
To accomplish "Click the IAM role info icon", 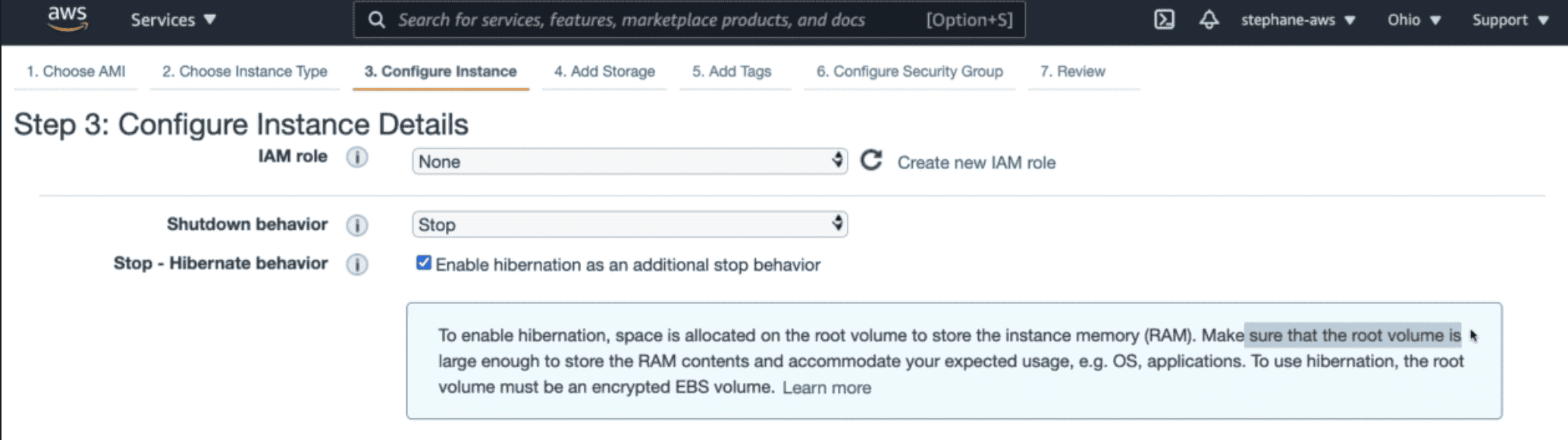I will click(x=357, y=157).
